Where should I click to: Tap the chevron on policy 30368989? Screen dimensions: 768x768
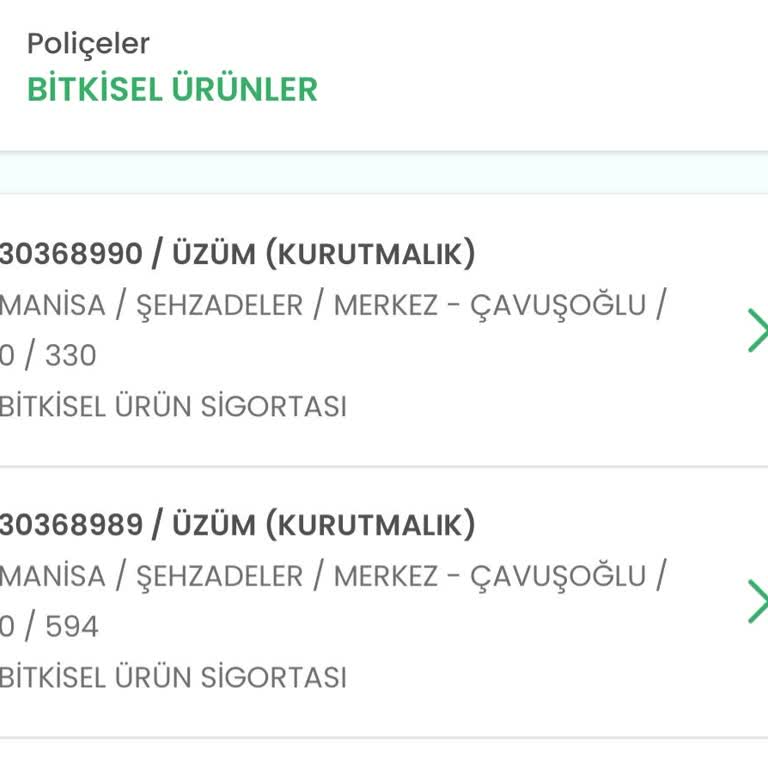pyautogui.click(x=757, y=601)
